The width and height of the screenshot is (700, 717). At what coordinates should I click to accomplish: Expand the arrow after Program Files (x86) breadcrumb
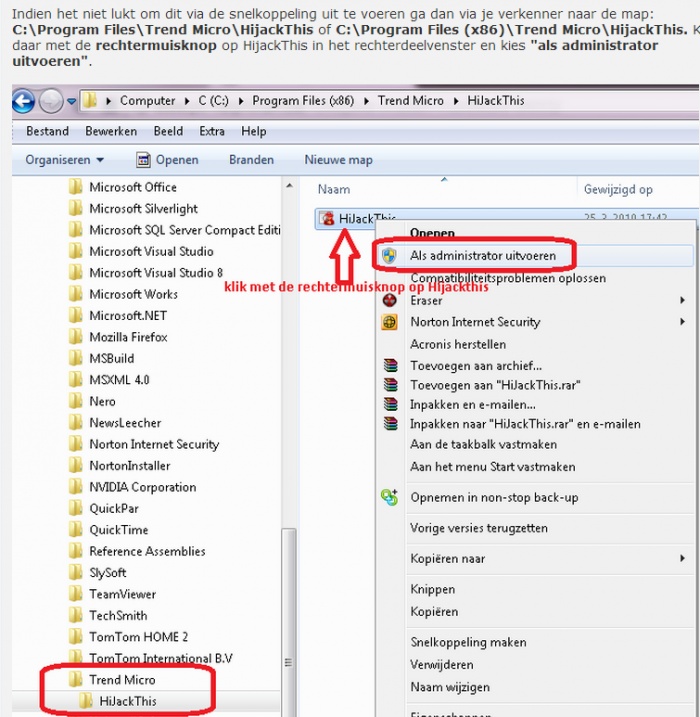pos(366,101)
